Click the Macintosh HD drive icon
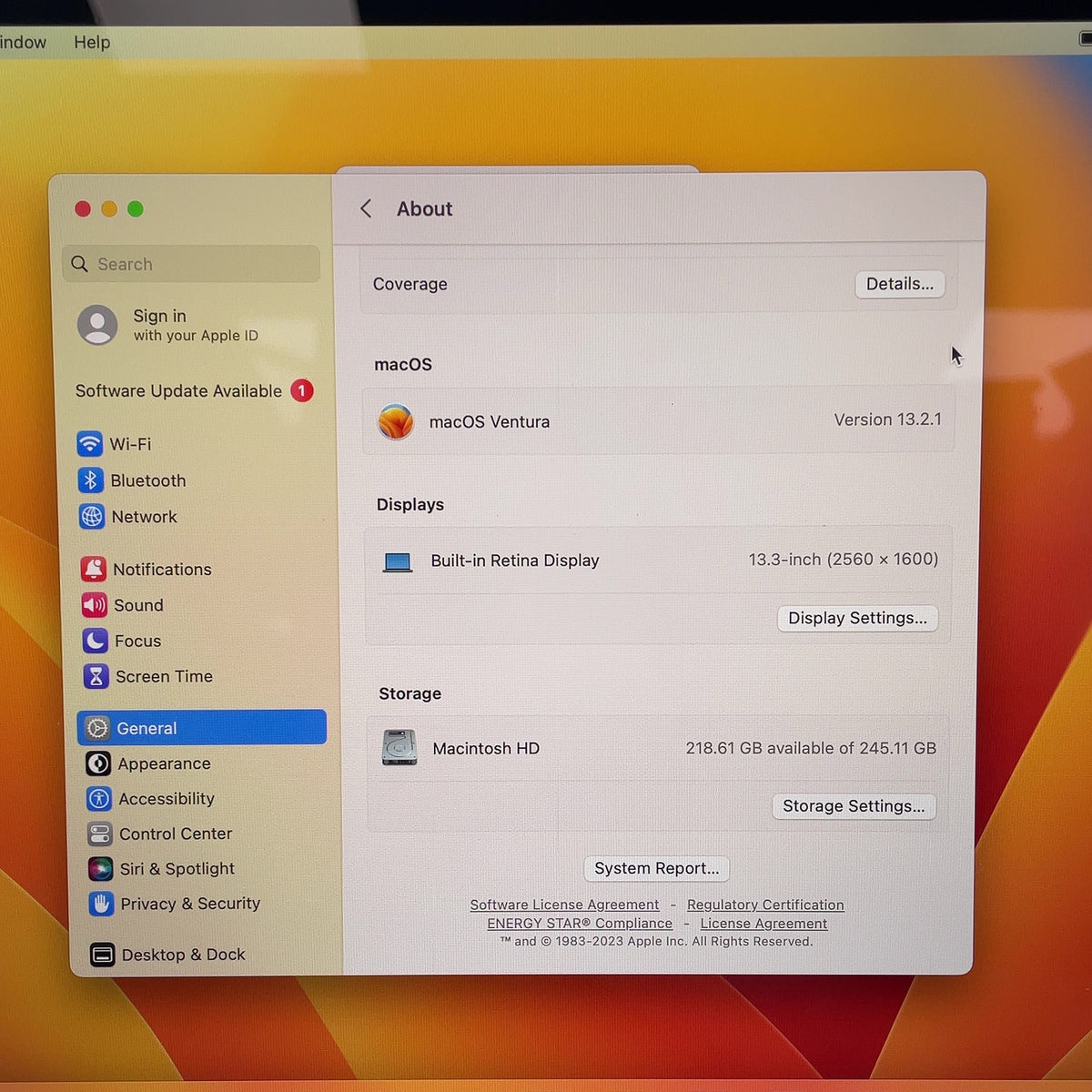This screenshot has width=1092, height=1092. pyautogui.click(x=399, y=748)
